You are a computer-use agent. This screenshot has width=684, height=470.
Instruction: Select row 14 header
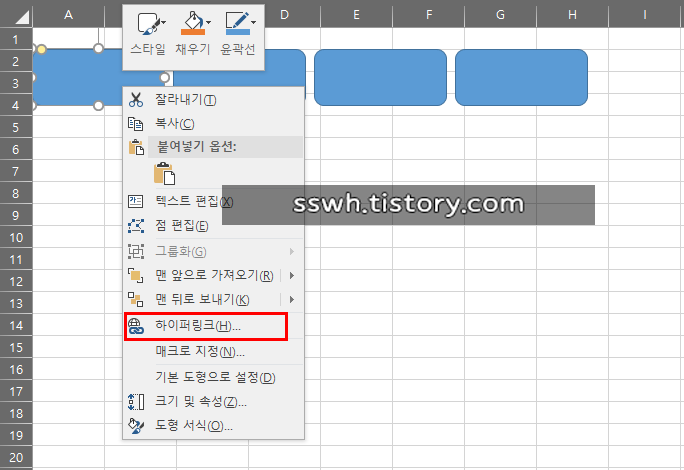click(x=16, y=326)
